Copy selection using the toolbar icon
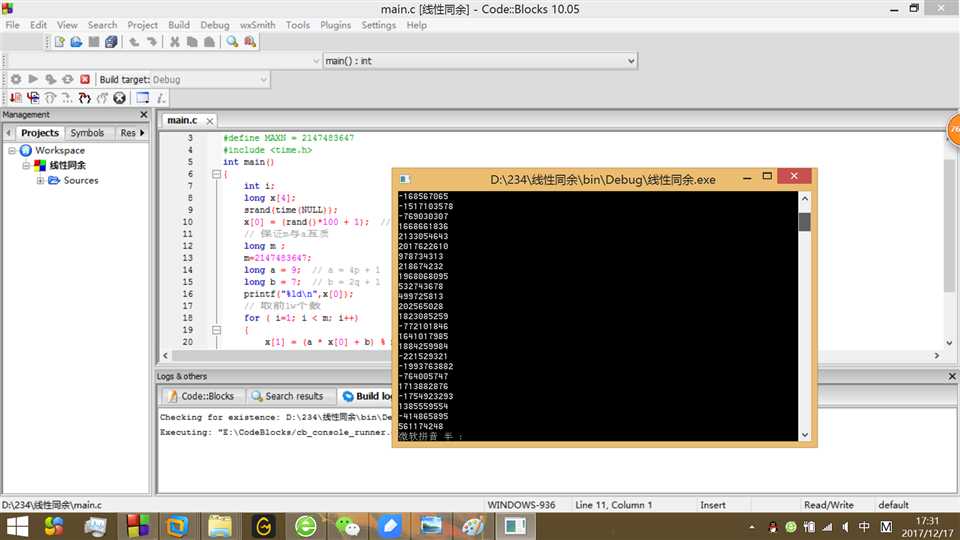Screen dimensions: 960x540 coord(192,42)
